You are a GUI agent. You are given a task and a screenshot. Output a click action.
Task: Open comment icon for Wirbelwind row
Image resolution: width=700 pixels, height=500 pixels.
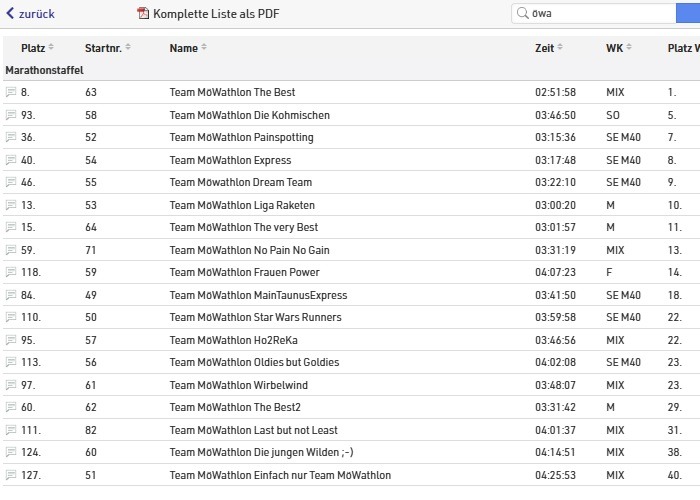tap(11, 385)
